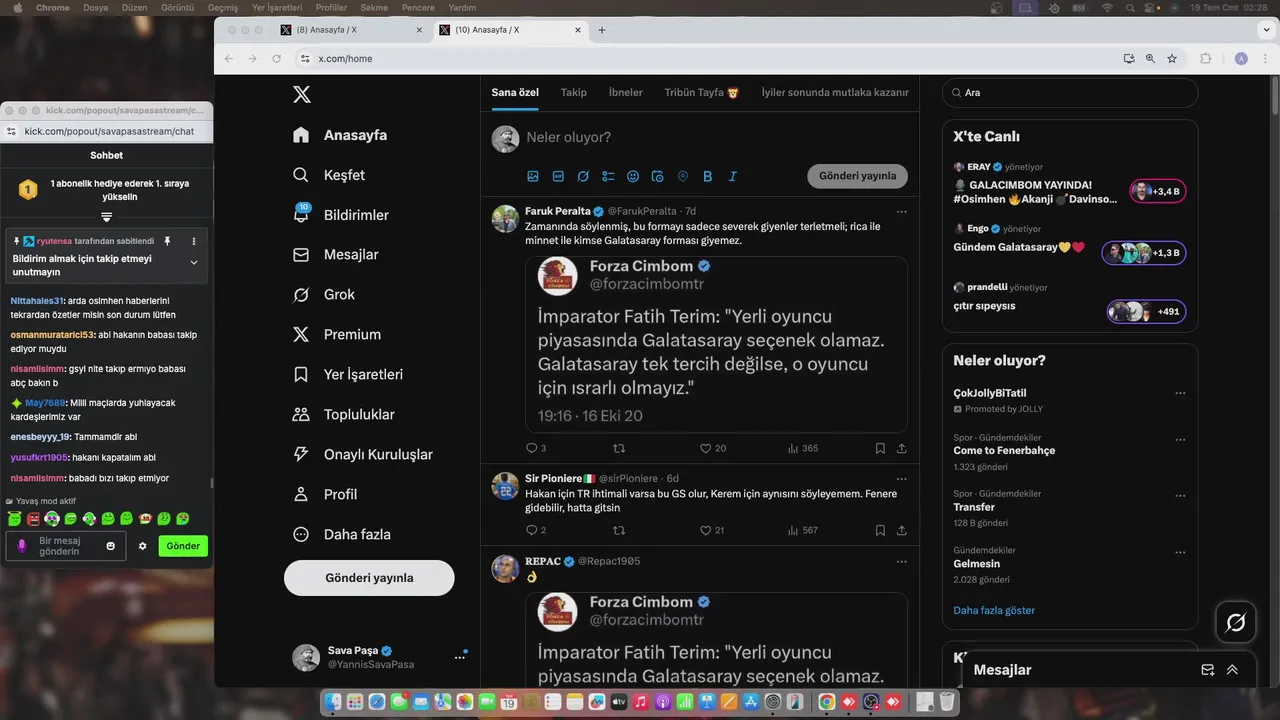The image size is (1280, 720).
Task: Expand pinned message in Kick chat
Action: point(194,262)
